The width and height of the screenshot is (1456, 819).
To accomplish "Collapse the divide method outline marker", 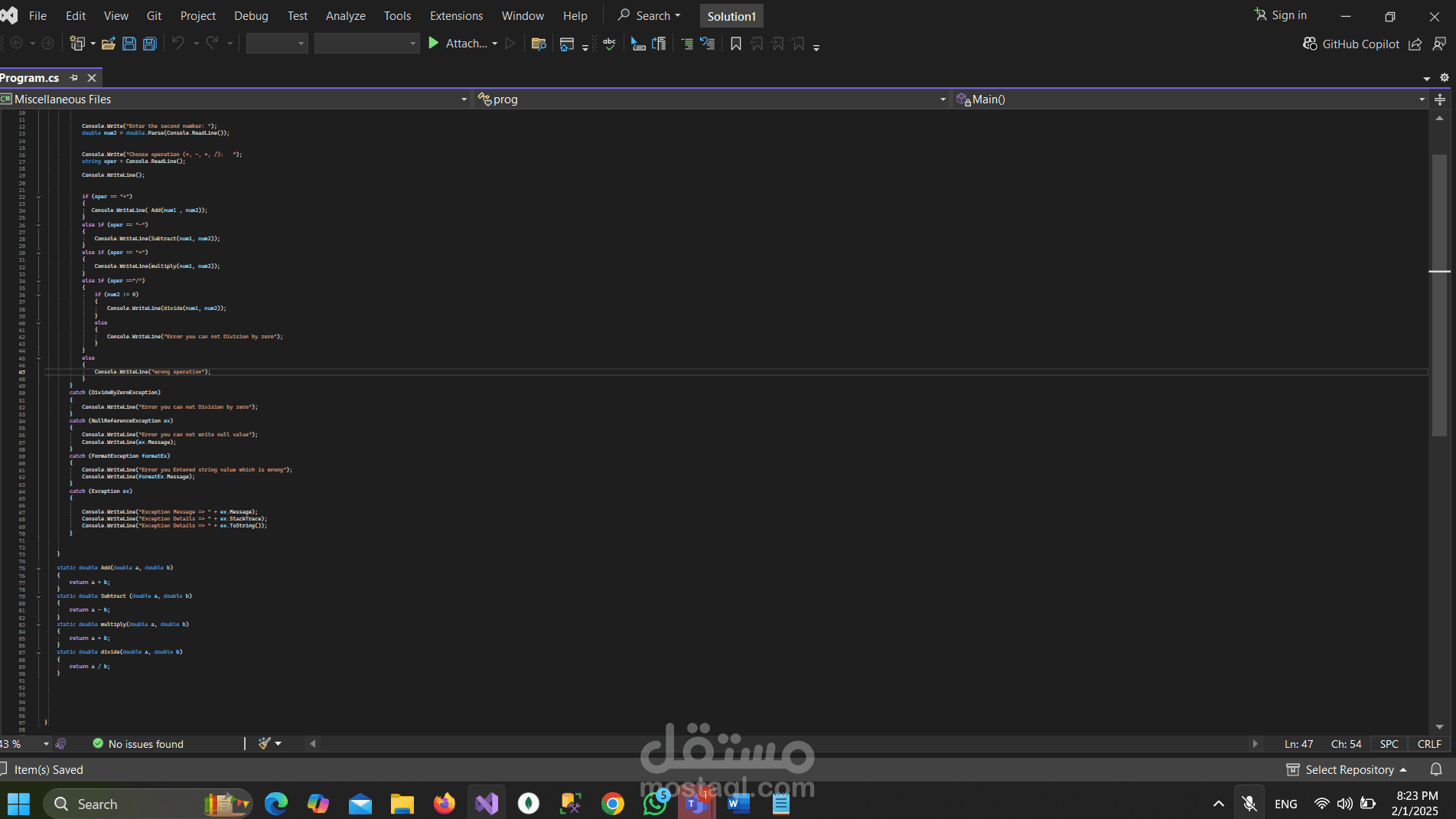I will (x=38, y=652).
